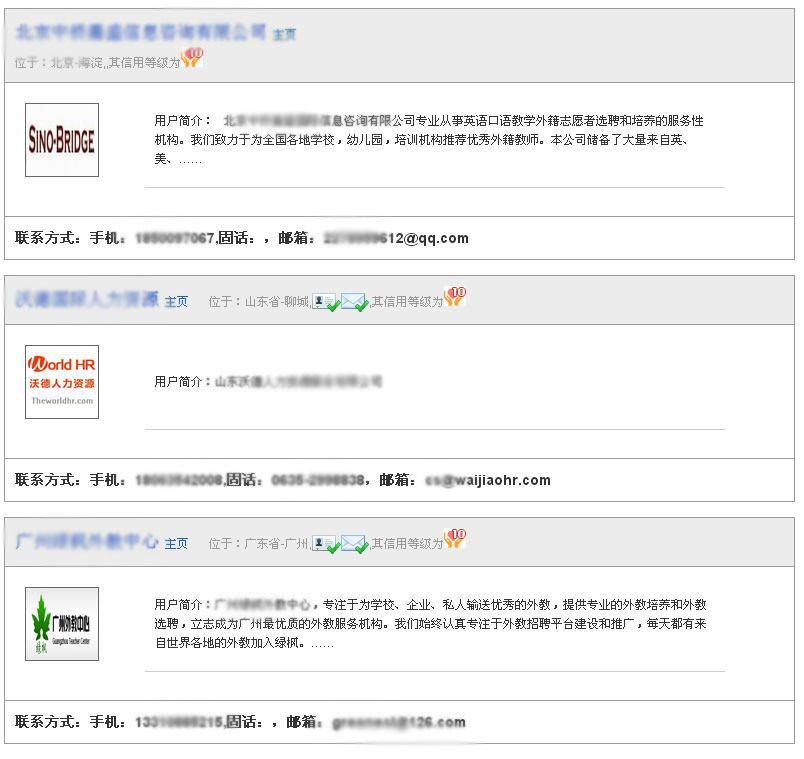
Task: Open the Beijing consulting company title link
Action: point(141,32)
